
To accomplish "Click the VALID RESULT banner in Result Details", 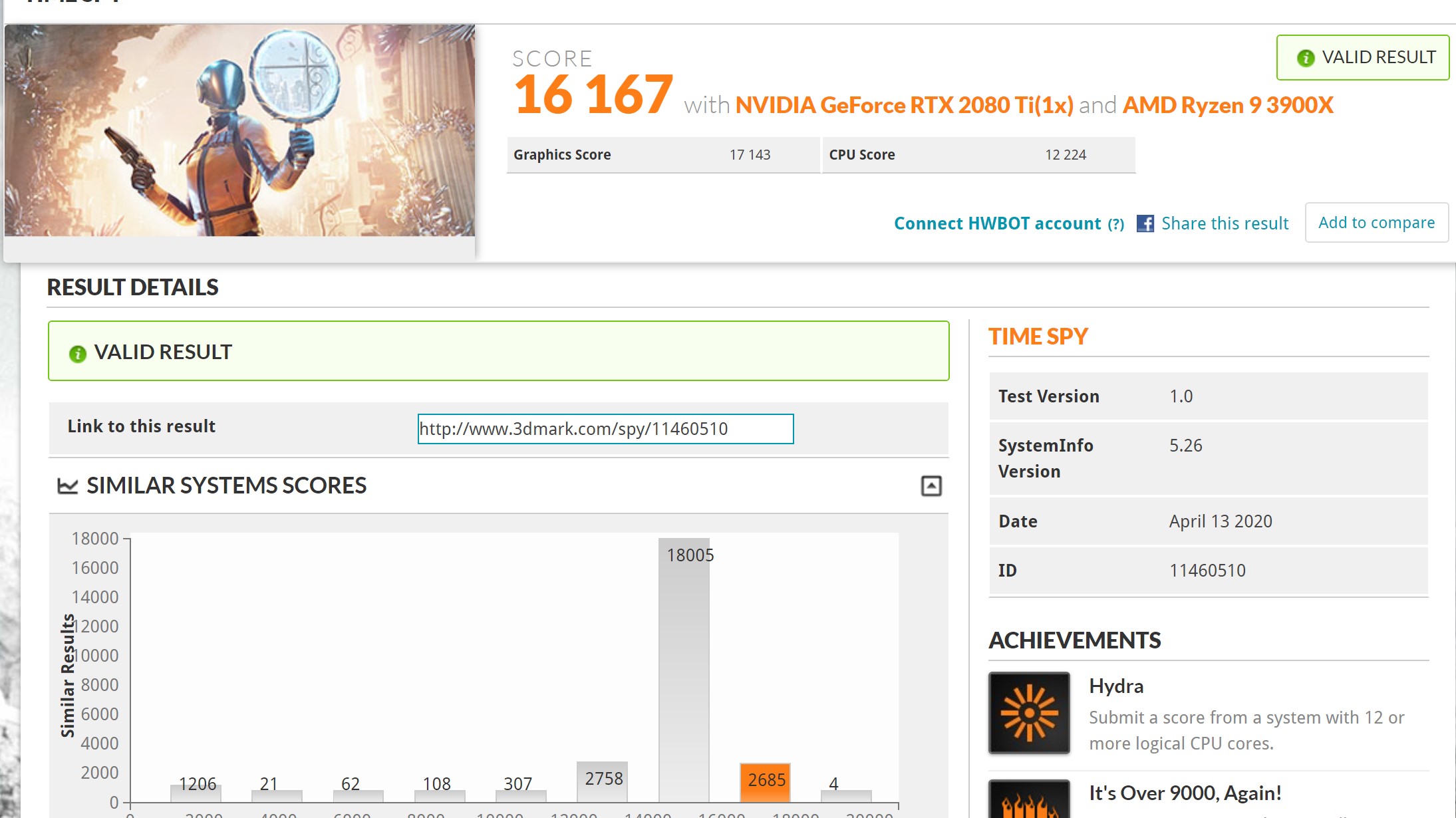I will (498, 351).
